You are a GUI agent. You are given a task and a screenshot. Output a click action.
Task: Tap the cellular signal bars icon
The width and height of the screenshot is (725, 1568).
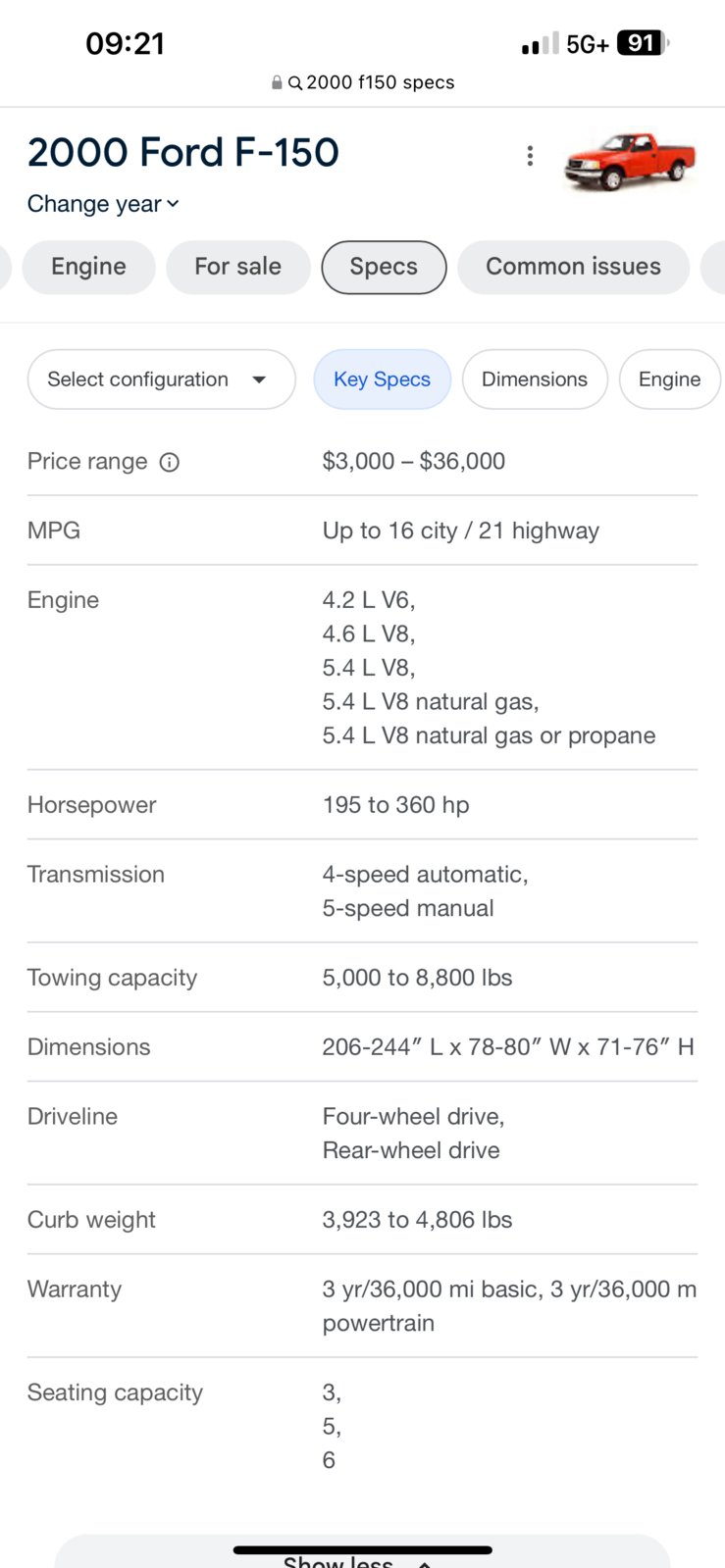click(540, 43)
